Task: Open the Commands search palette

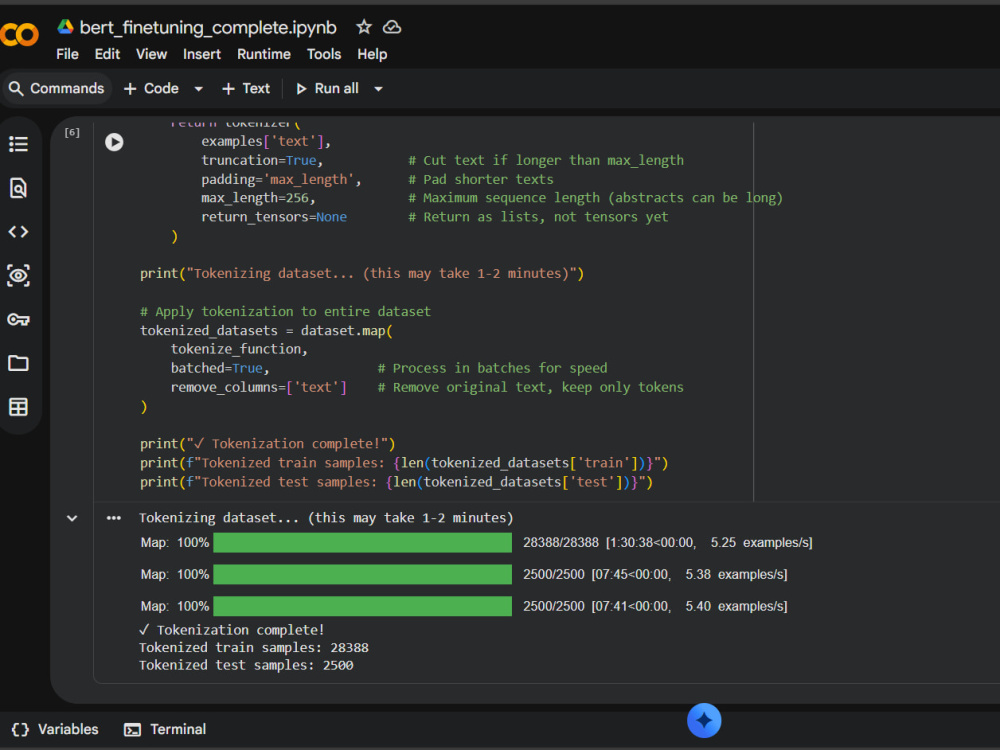Action: click(x=56, y=89)
